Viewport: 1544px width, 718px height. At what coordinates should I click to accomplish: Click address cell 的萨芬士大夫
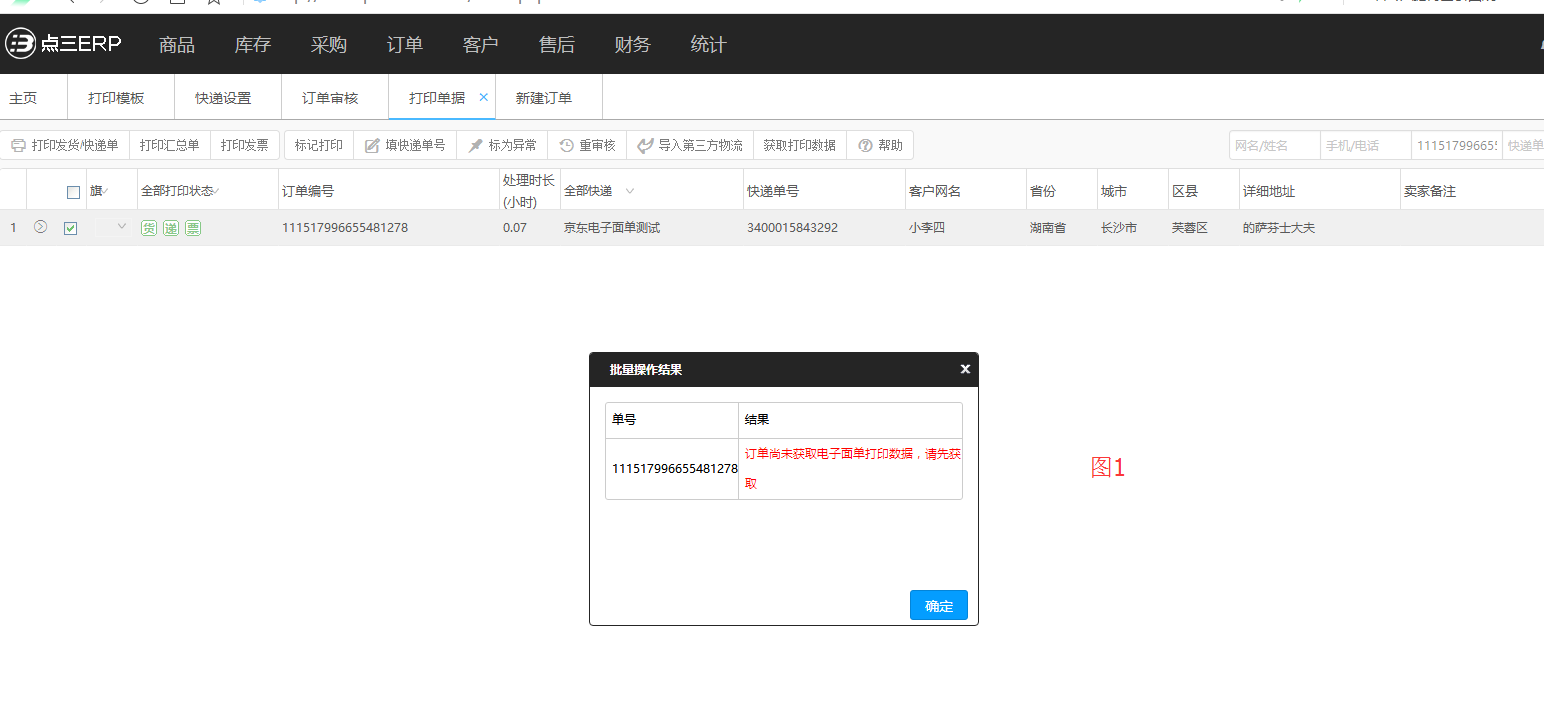1279,228
